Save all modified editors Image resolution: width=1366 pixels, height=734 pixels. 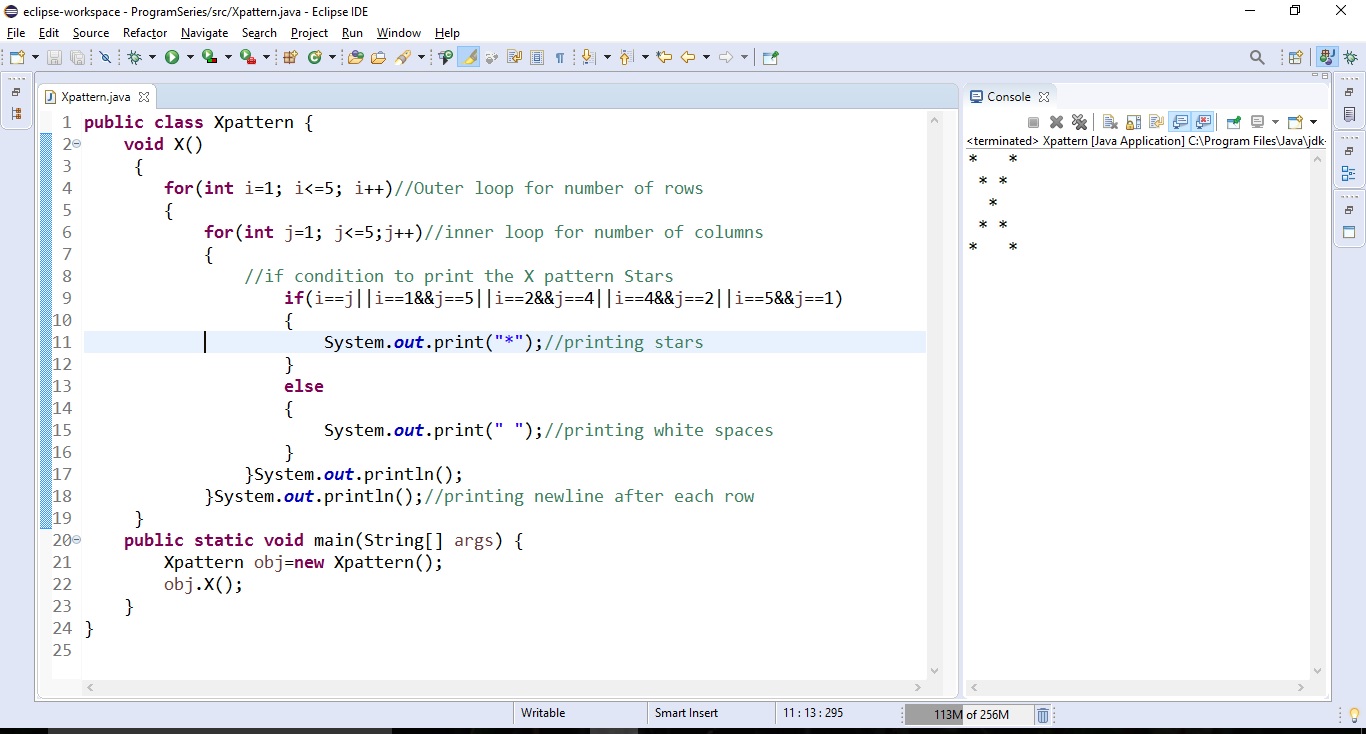tap(77, 57)
